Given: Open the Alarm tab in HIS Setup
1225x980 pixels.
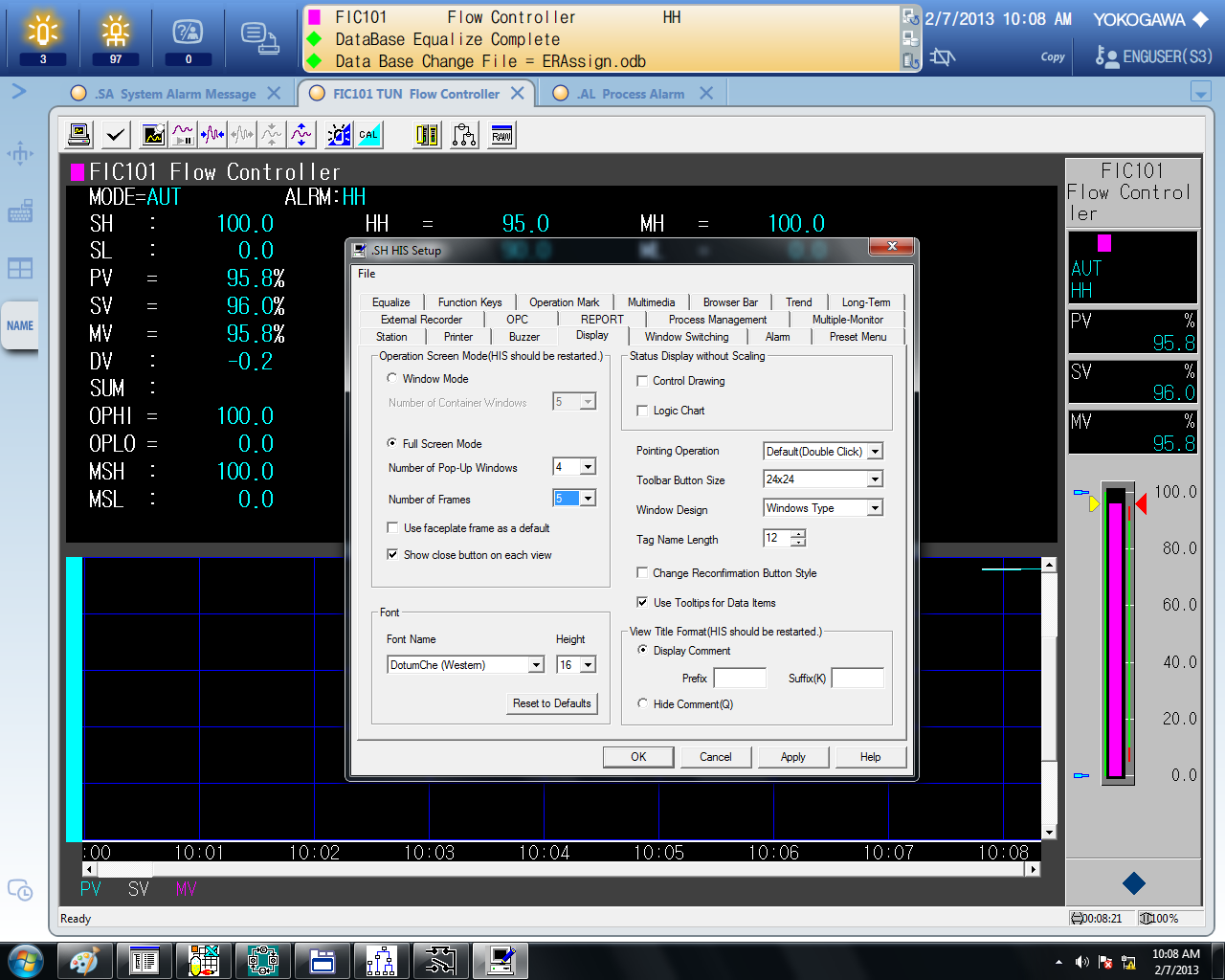Looking at the screenshot, I should click(778, 337).
